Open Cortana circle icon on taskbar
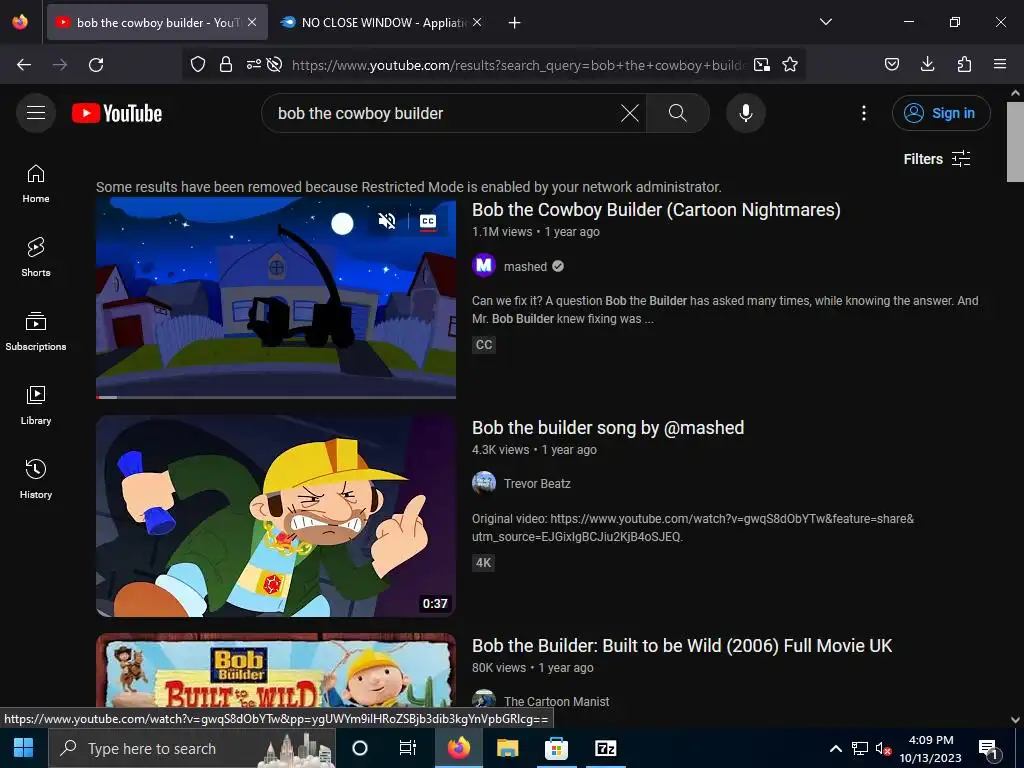Screen dimensions: 1024x768 360,748
